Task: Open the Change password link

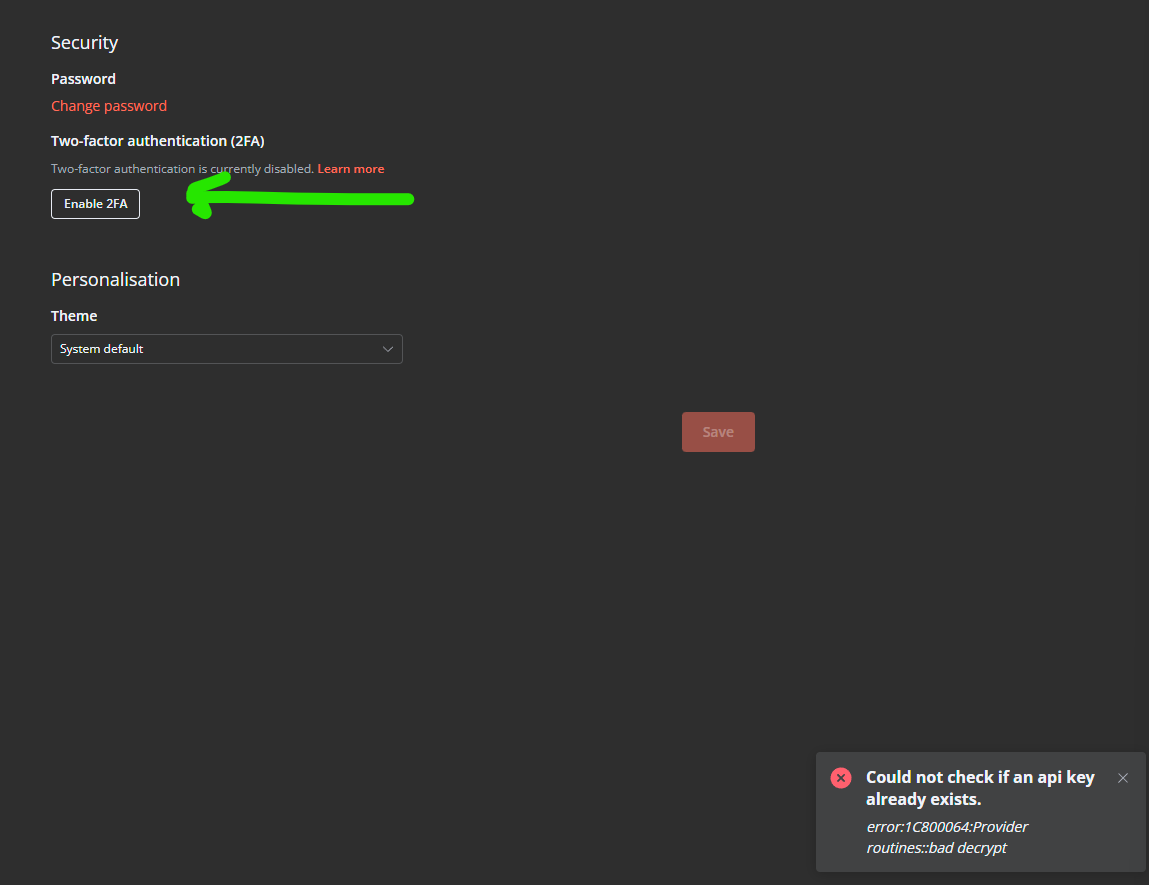Action: (109, 106)
